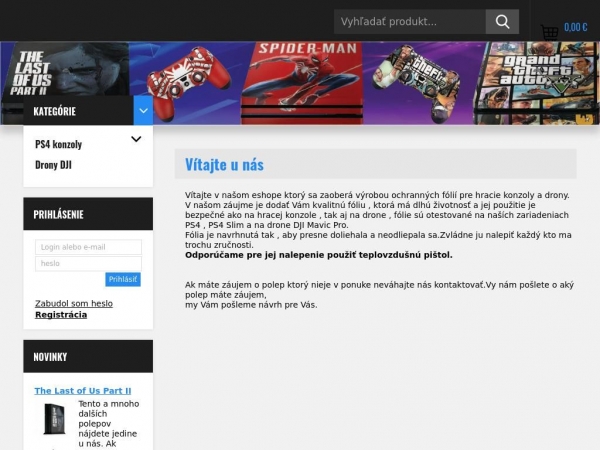Follow the Zabudol som heslo link
Screen dimensions: 600x450
74,303
